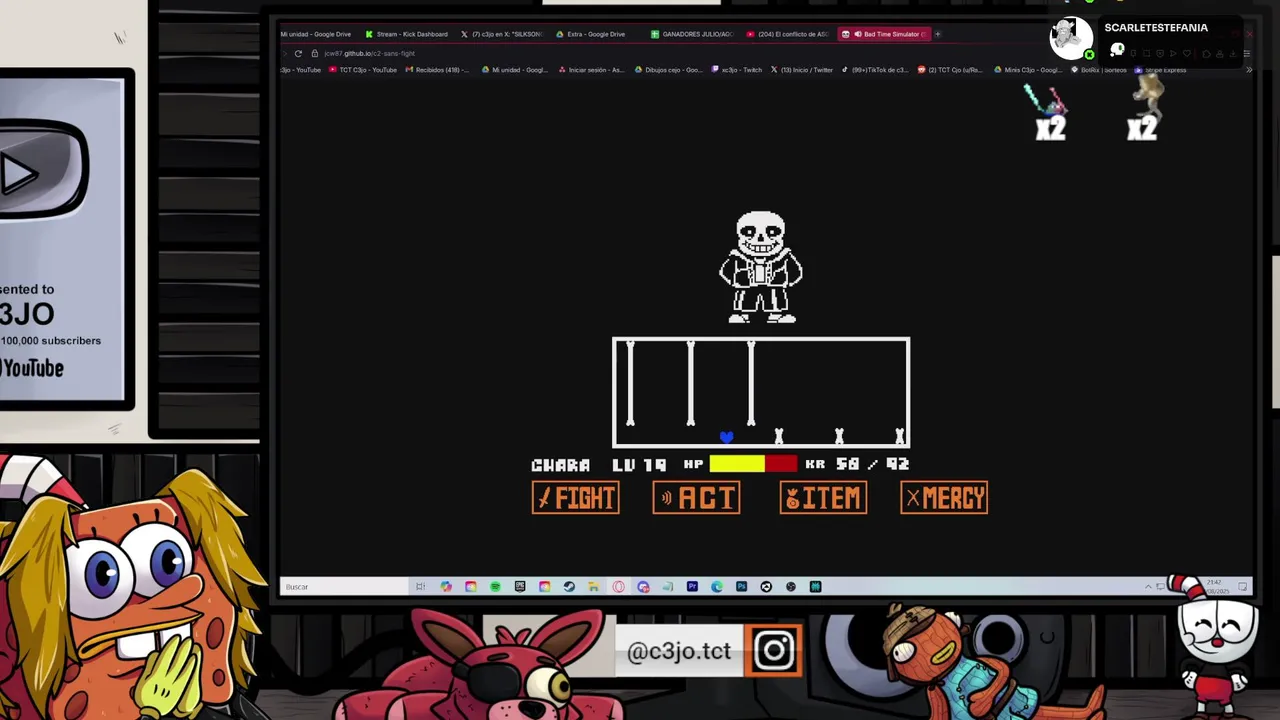
Task: Open xc3jo - Twitch bookmark
Action: 735,70
